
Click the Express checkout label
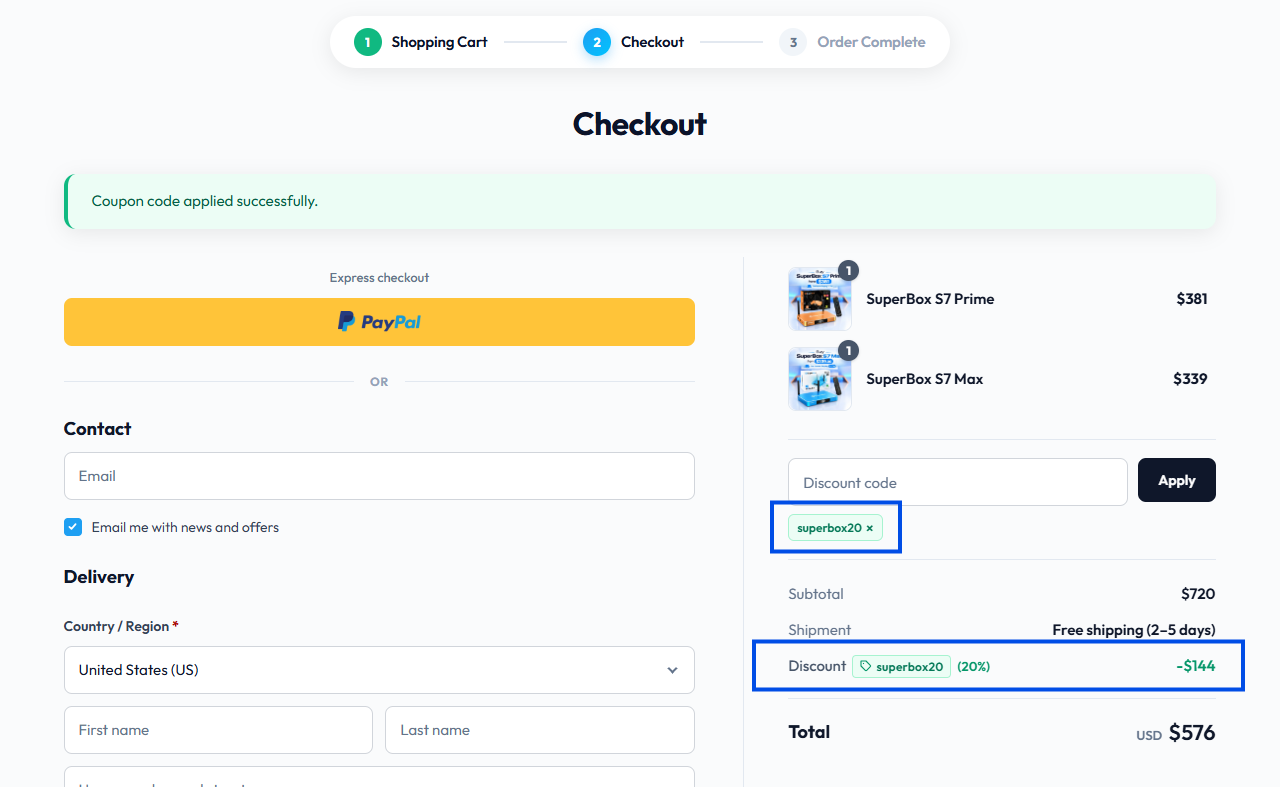(x=379, y=278)
